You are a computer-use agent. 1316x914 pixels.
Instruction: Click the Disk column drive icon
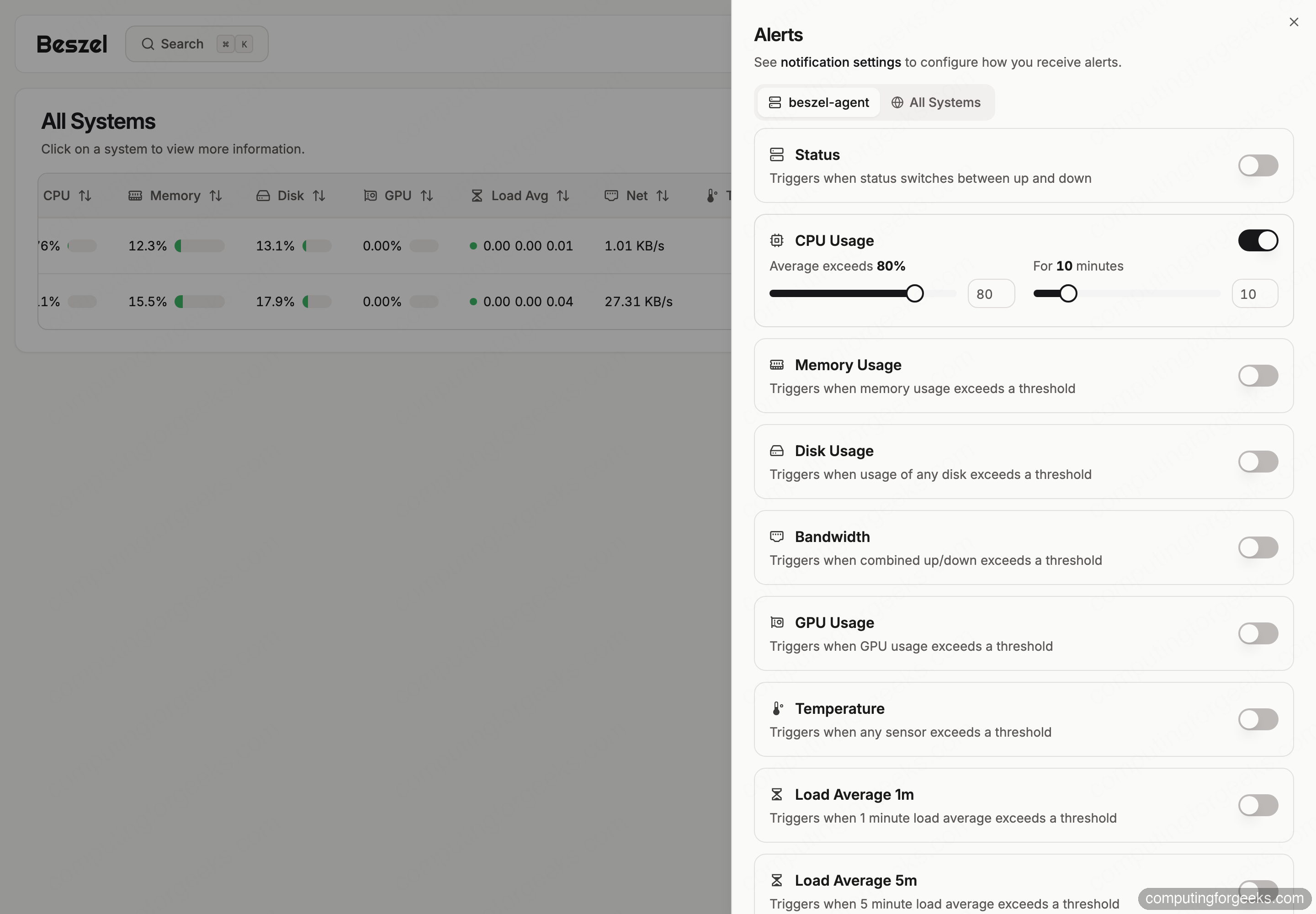[x=263, y=196]
